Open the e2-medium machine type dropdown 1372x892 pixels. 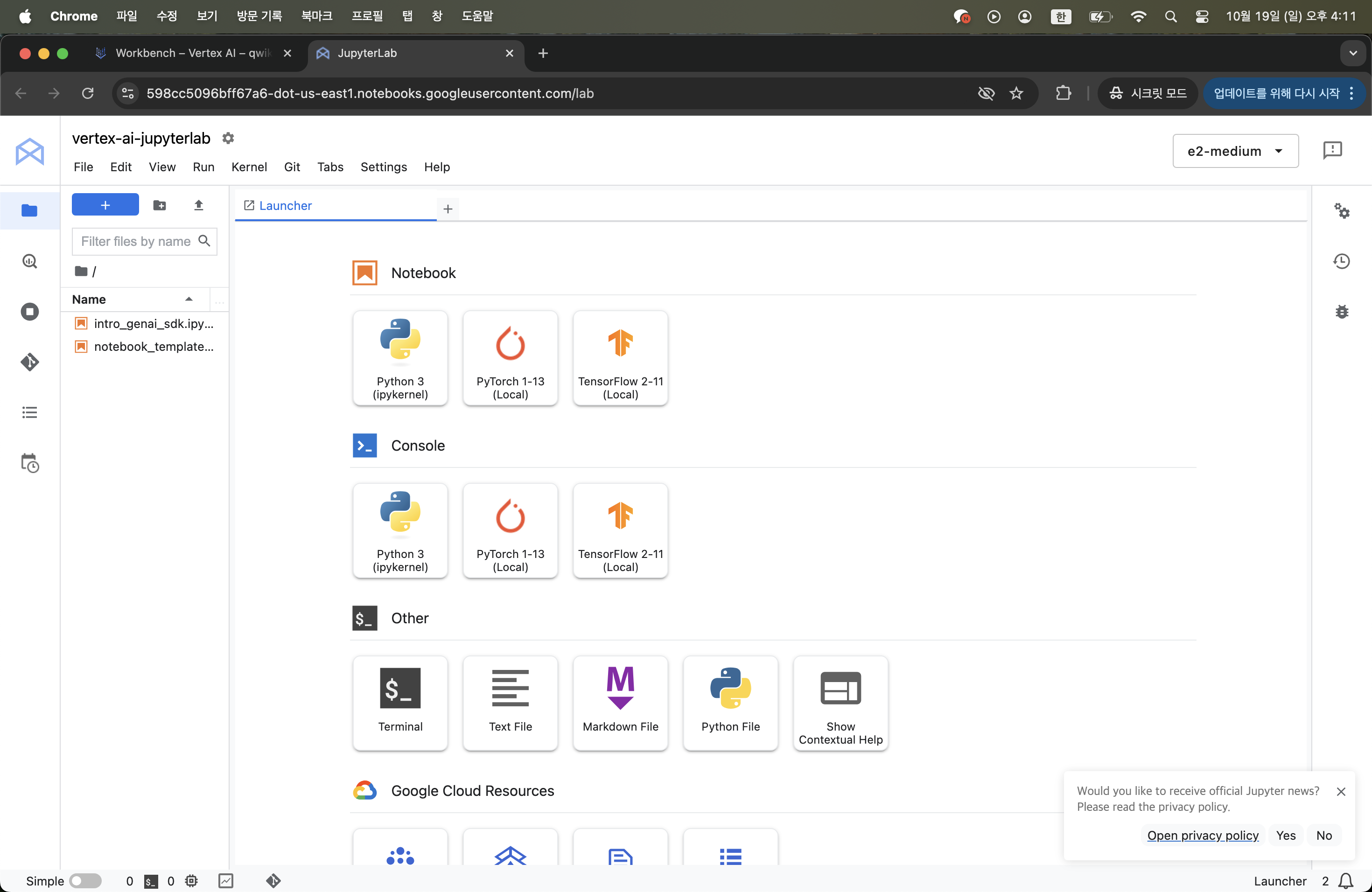coord(1235,151)
